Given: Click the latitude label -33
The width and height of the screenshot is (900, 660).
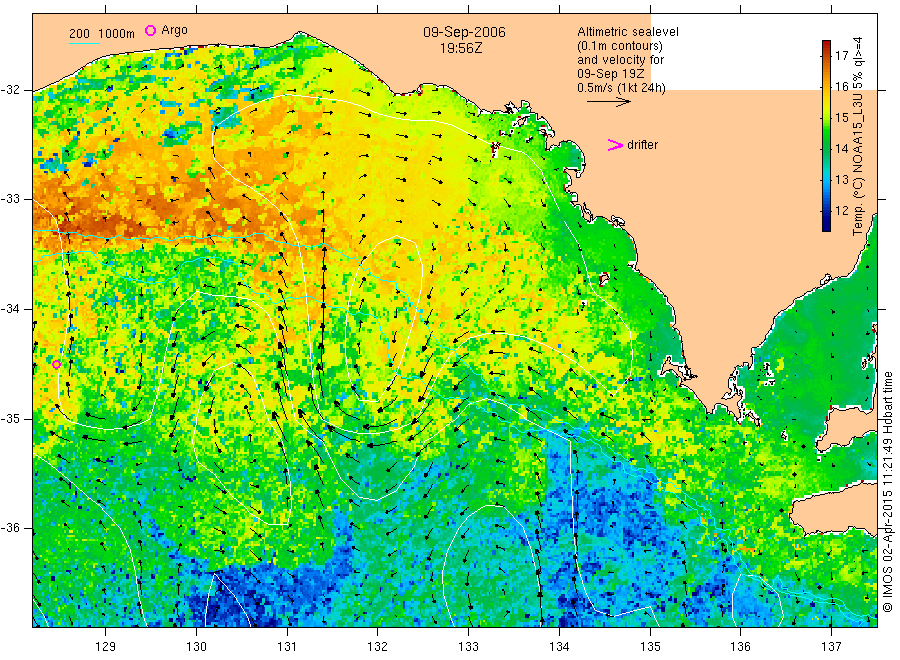Looking at the screenshot, I should click(x=11, y=199).
